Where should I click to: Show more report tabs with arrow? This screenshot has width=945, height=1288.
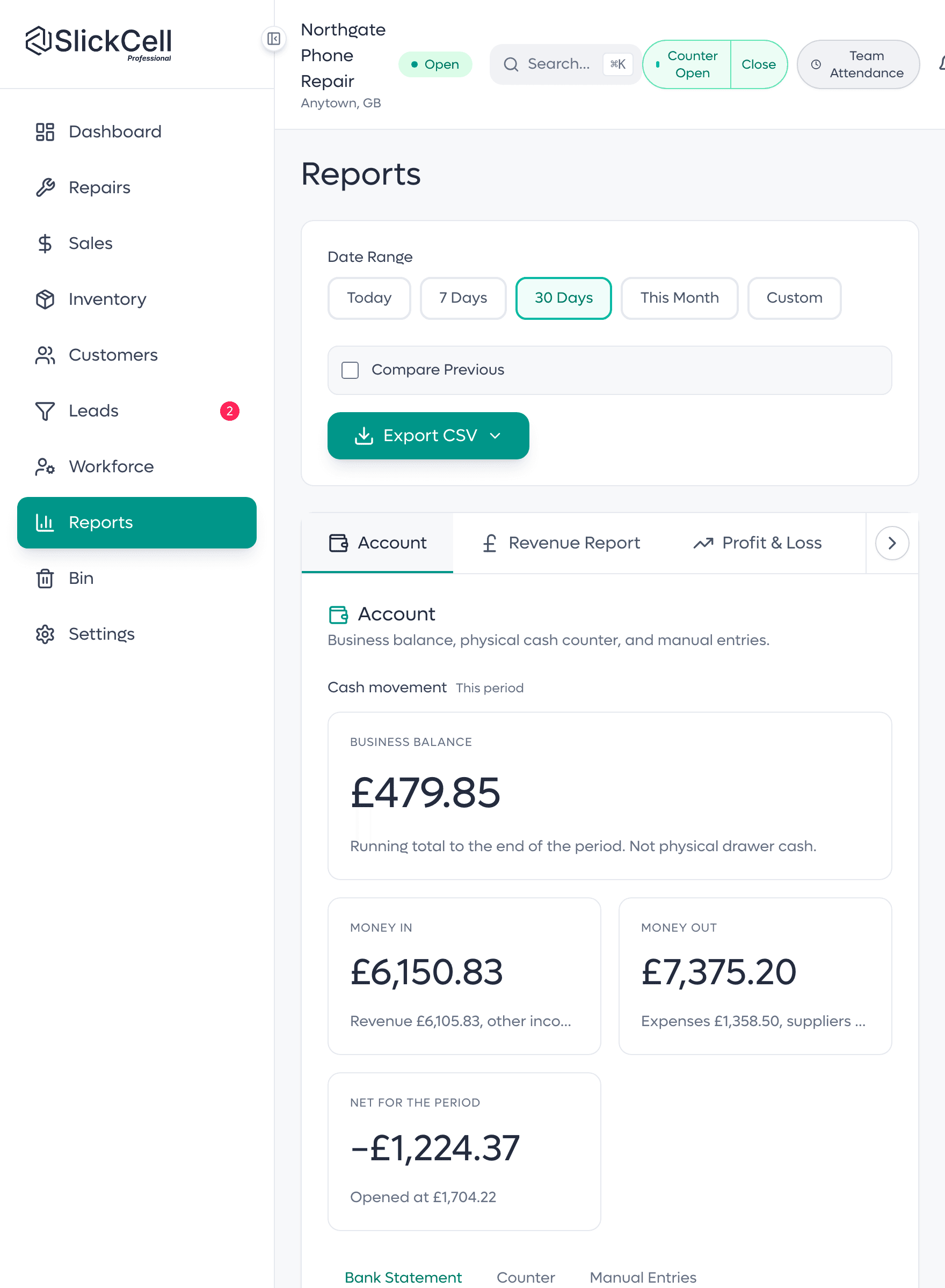tap(891, 543)
